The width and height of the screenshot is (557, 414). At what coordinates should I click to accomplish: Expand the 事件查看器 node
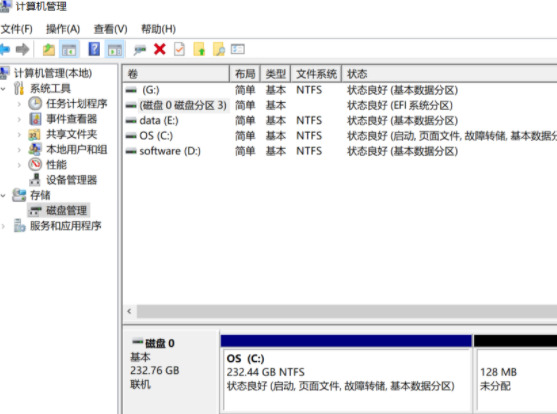click(19, 119)
